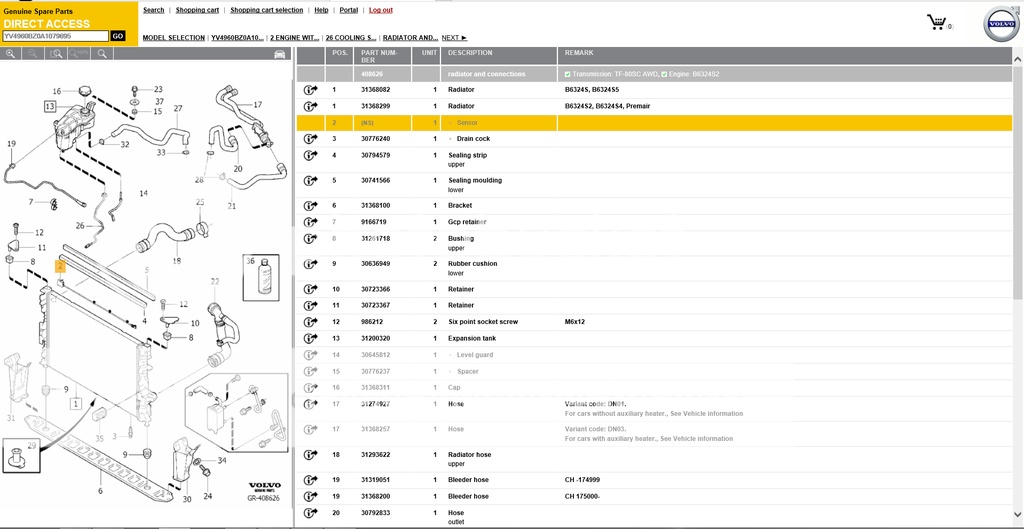Open info icon for the Bracket row
Image resolution: width=1024 pixels, height=529 pixels.
(310, 206)
